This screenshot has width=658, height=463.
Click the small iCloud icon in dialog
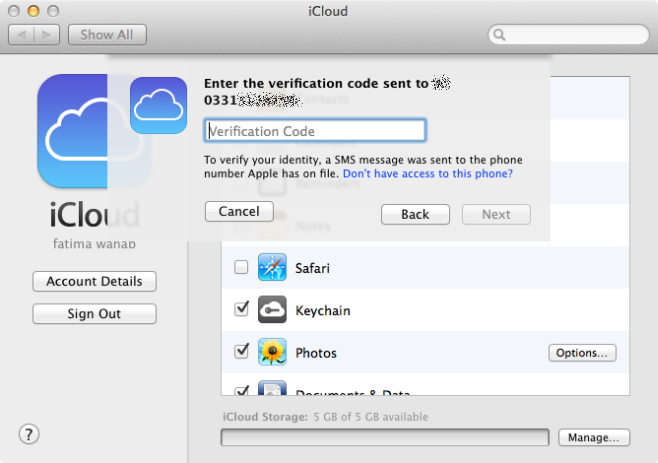[x=158, y=105]
